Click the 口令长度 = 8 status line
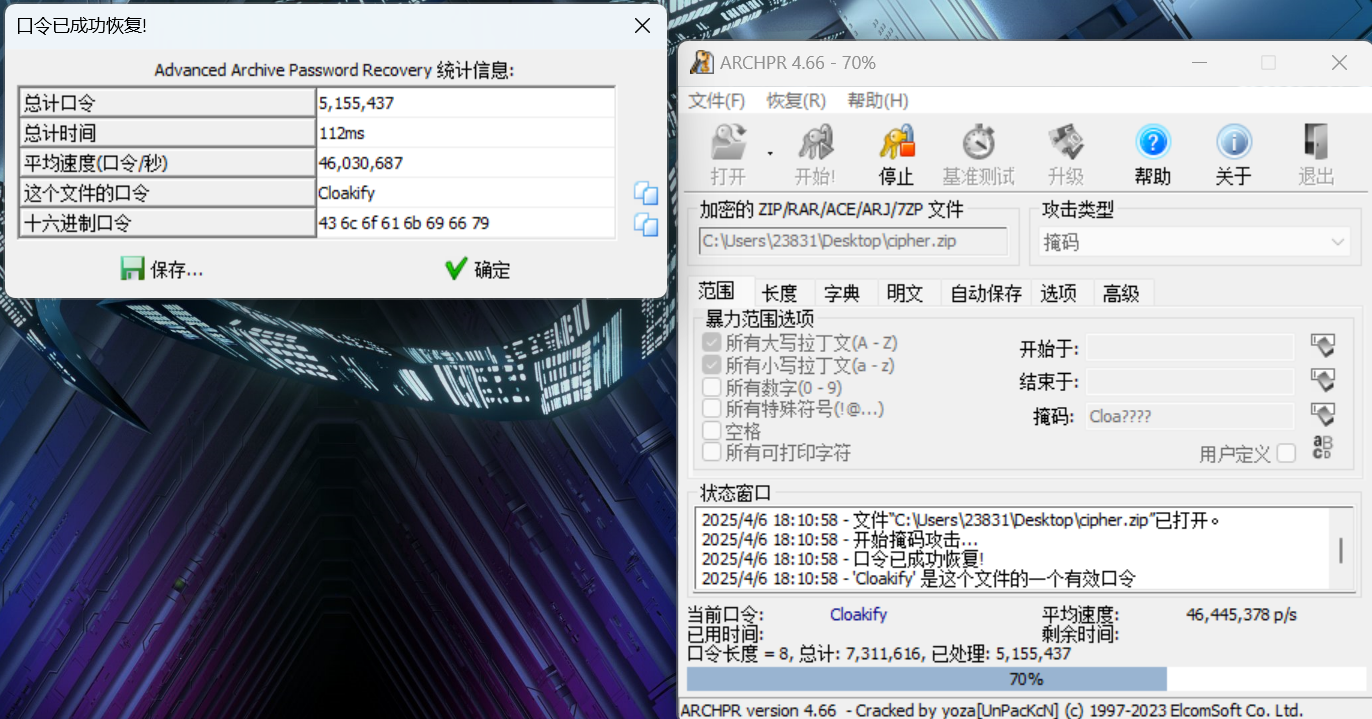 point(879,654)
